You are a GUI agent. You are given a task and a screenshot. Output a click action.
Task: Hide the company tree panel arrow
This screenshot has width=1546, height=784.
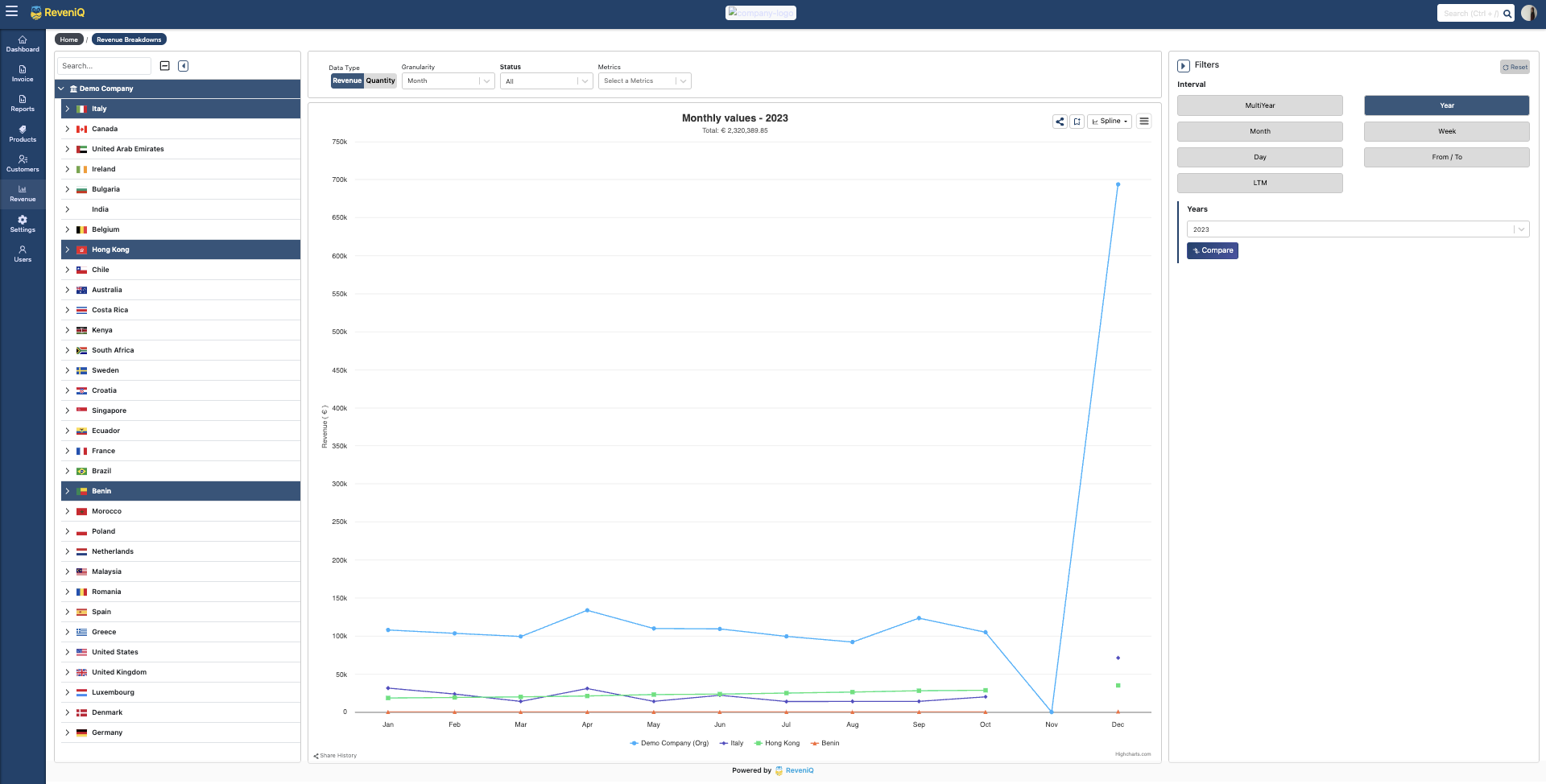[x=184, y=66]
